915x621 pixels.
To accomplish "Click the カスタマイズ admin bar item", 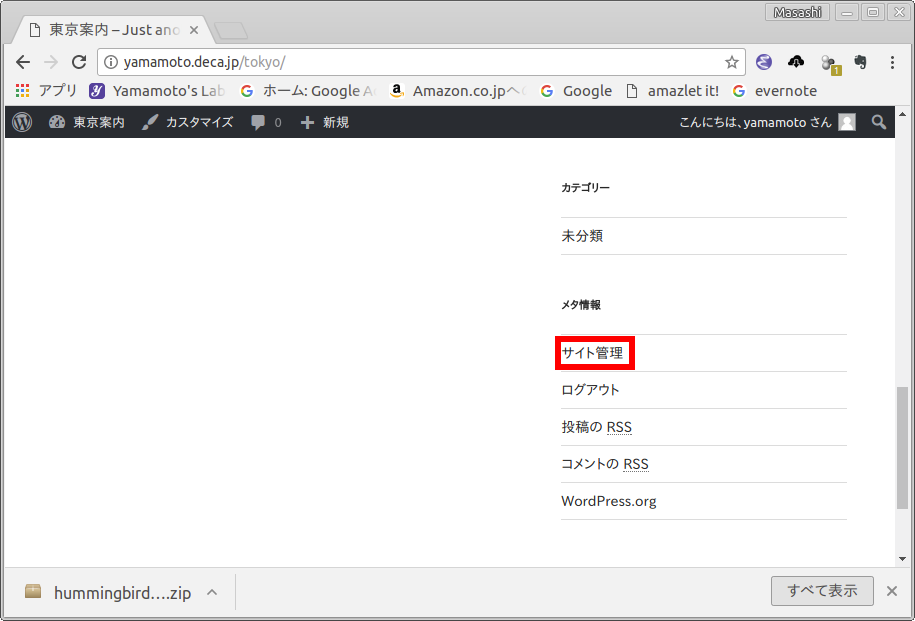I will pyautogui.click(x=188, y=122).
